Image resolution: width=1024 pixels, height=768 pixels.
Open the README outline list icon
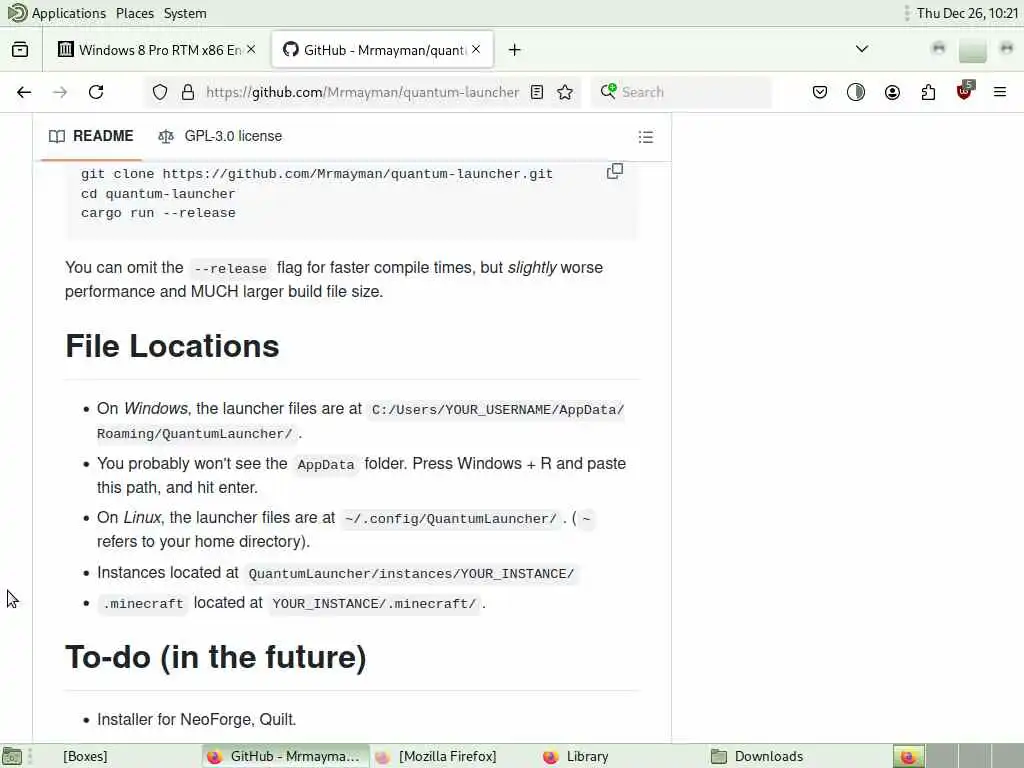coord(646,136)
